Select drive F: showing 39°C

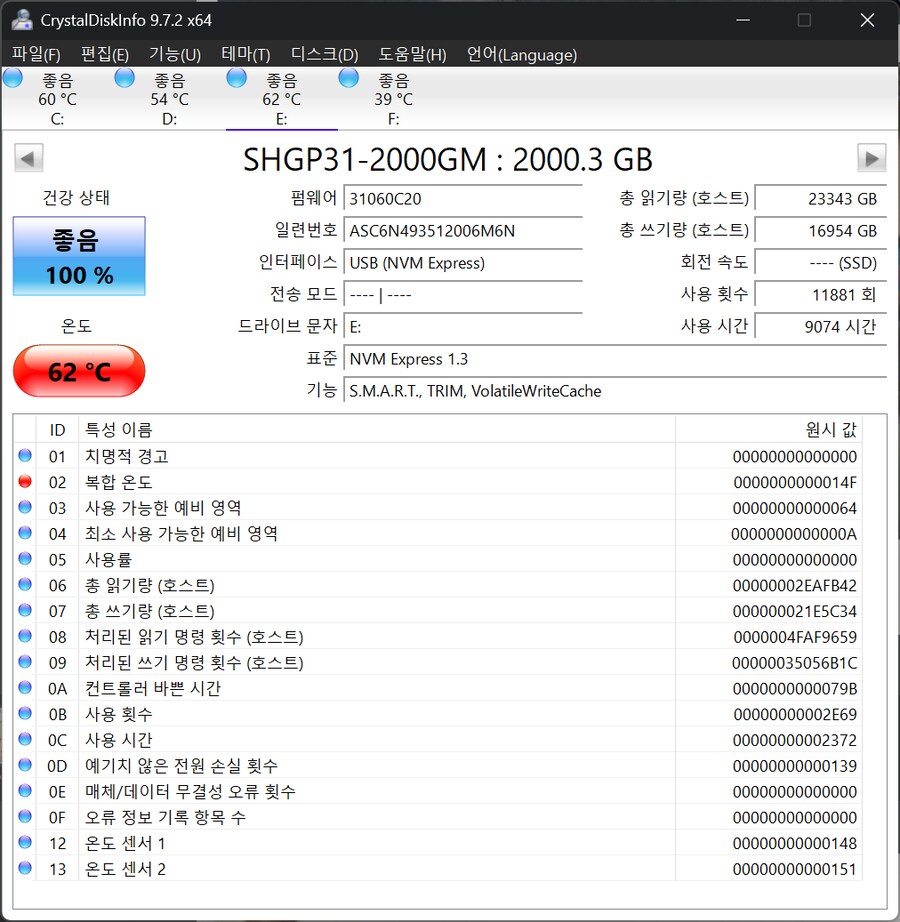[x=392, y=95]
